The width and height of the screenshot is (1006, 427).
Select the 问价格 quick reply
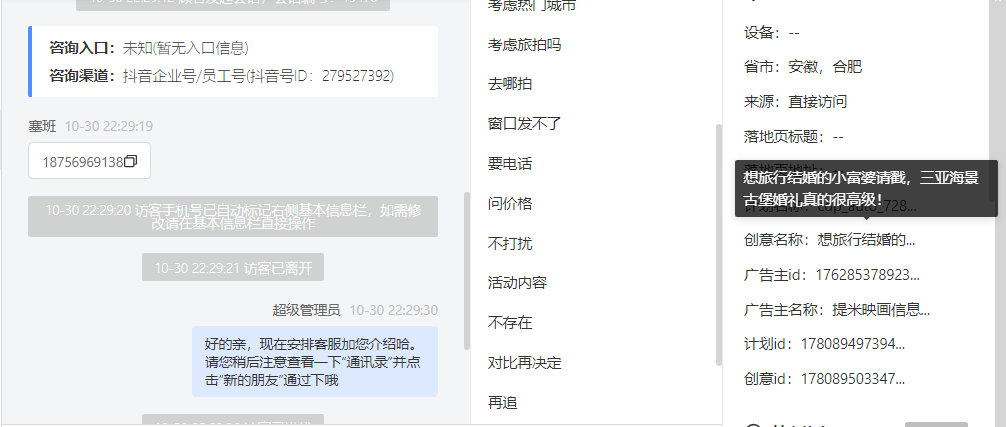click(510, 203)
